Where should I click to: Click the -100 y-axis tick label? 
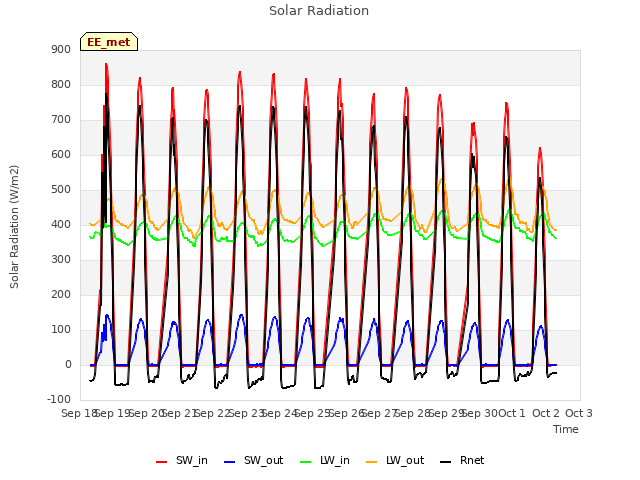coord(59,399)
